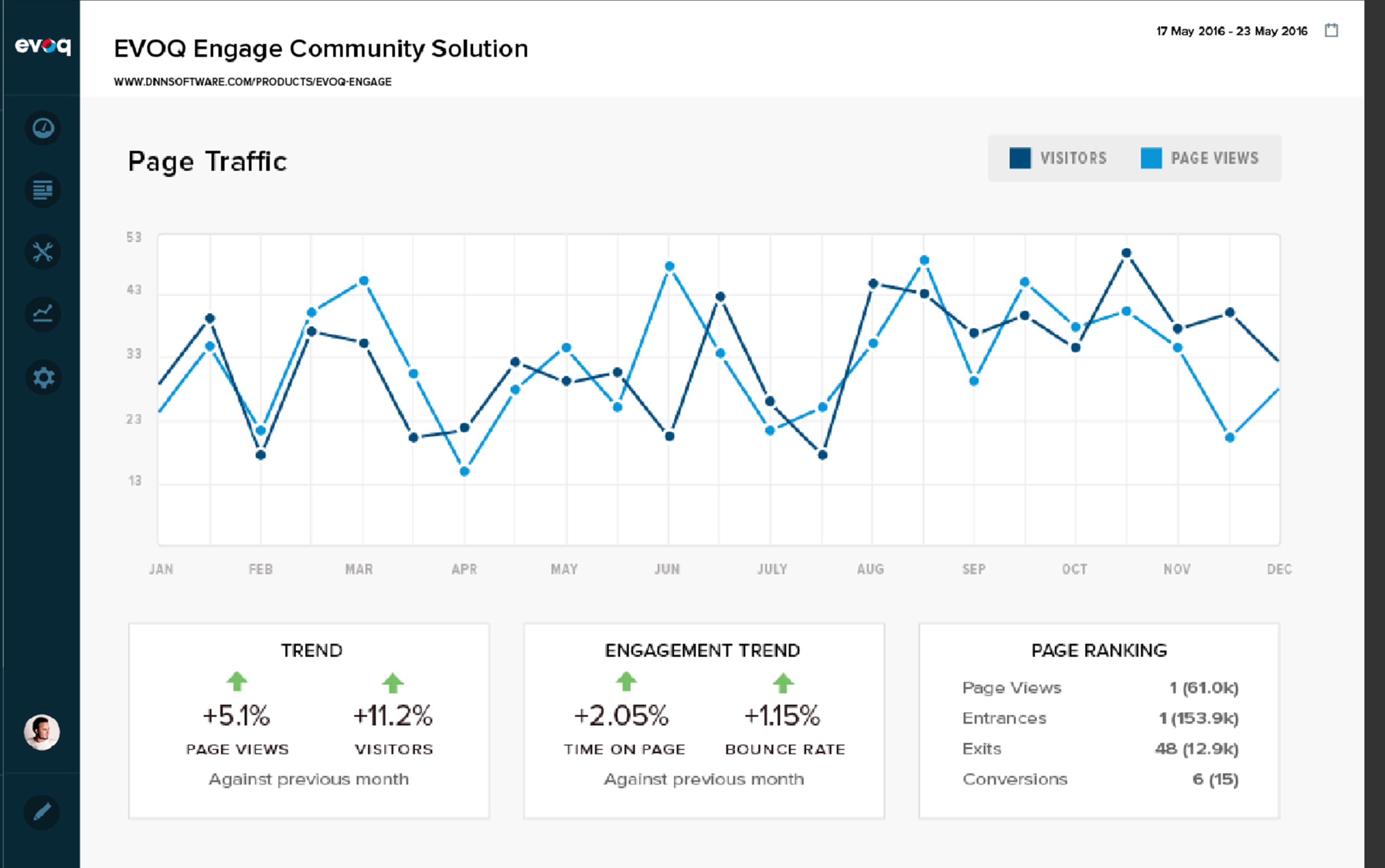The image size is (1385, 868).
Task: Click the Page Traffic heading
Action: (x=208, y=161)
